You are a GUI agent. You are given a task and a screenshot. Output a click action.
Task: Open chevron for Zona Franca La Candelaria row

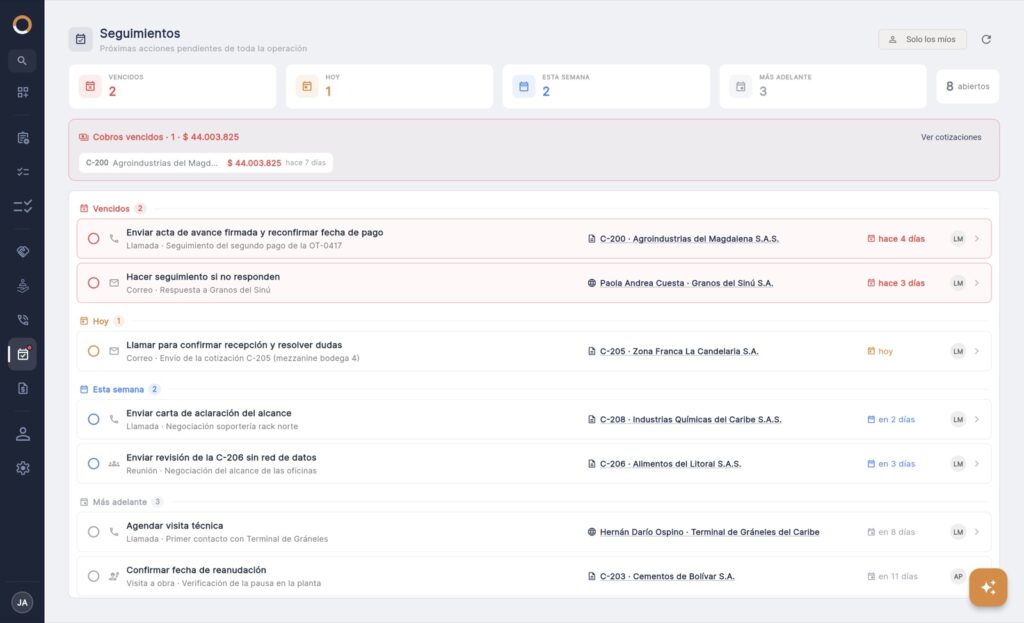[977, 351]
